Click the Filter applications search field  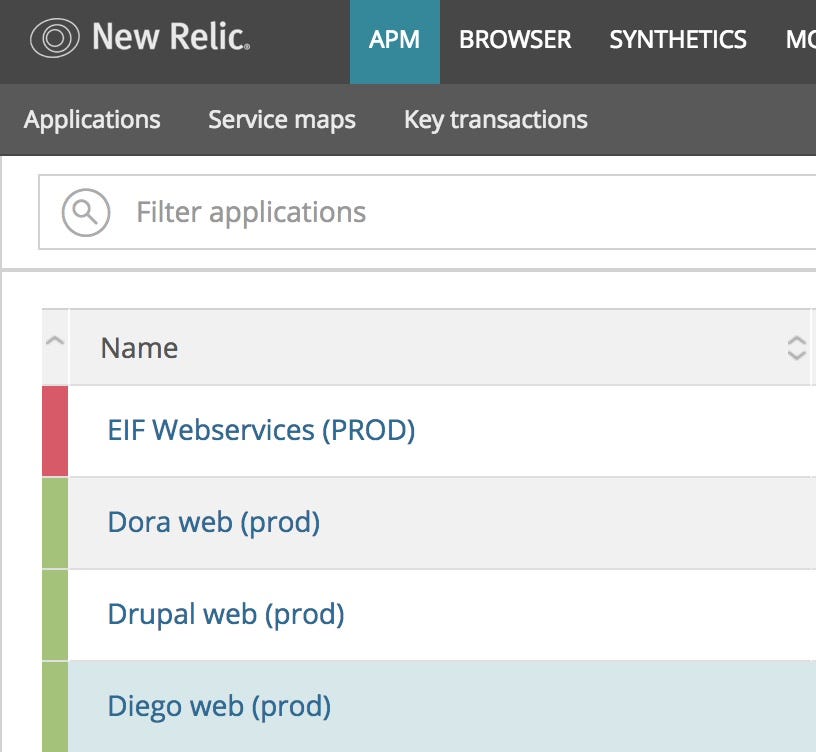(x=427, y=212)
